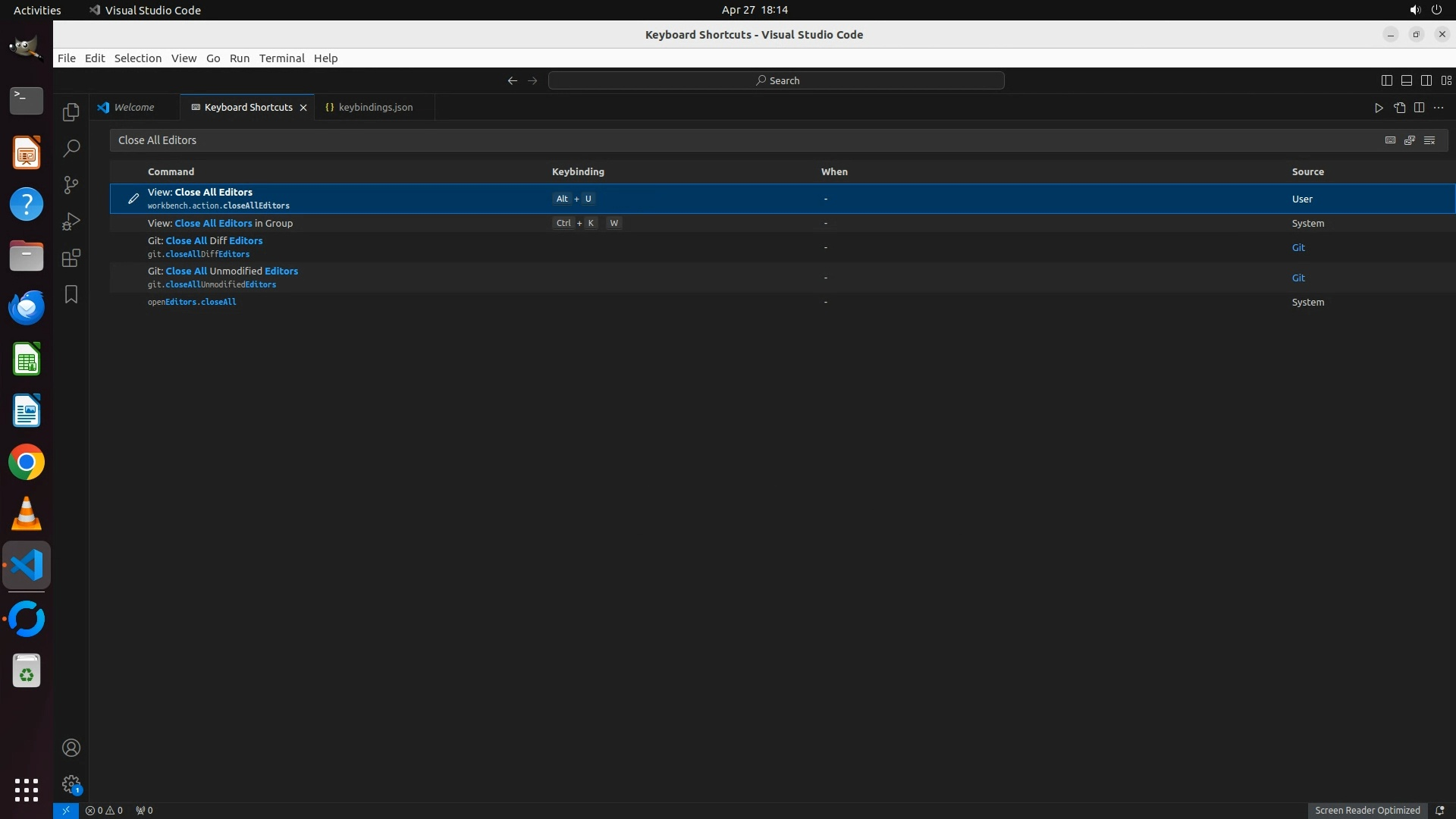This screenshot has width=1456, height=819.
Task: Open the Run and Debug view
Action: 71,221
